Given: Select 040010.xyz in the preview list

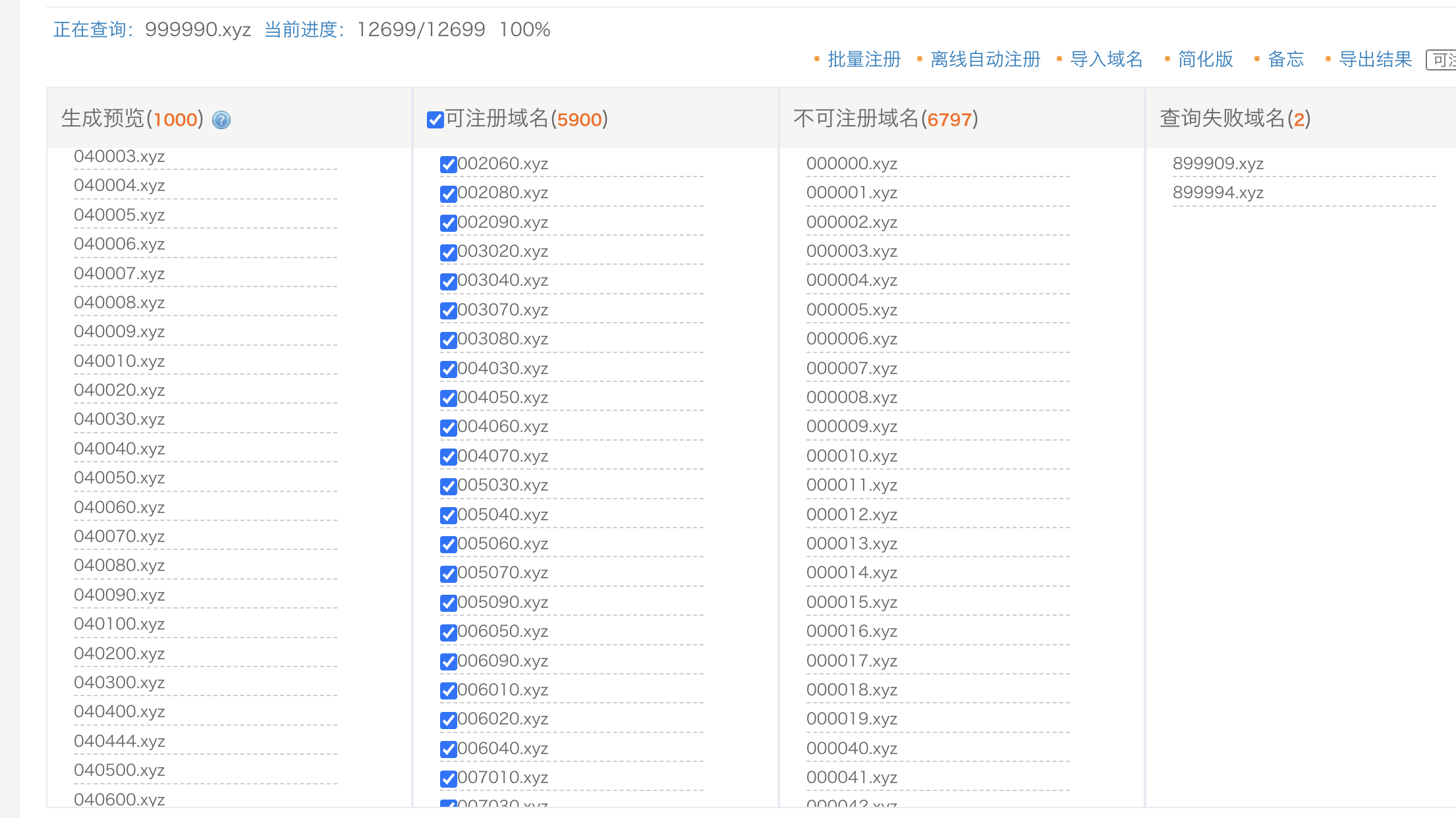Looking at the screenshot, I should pyautogui.click(x=119, y=361).
